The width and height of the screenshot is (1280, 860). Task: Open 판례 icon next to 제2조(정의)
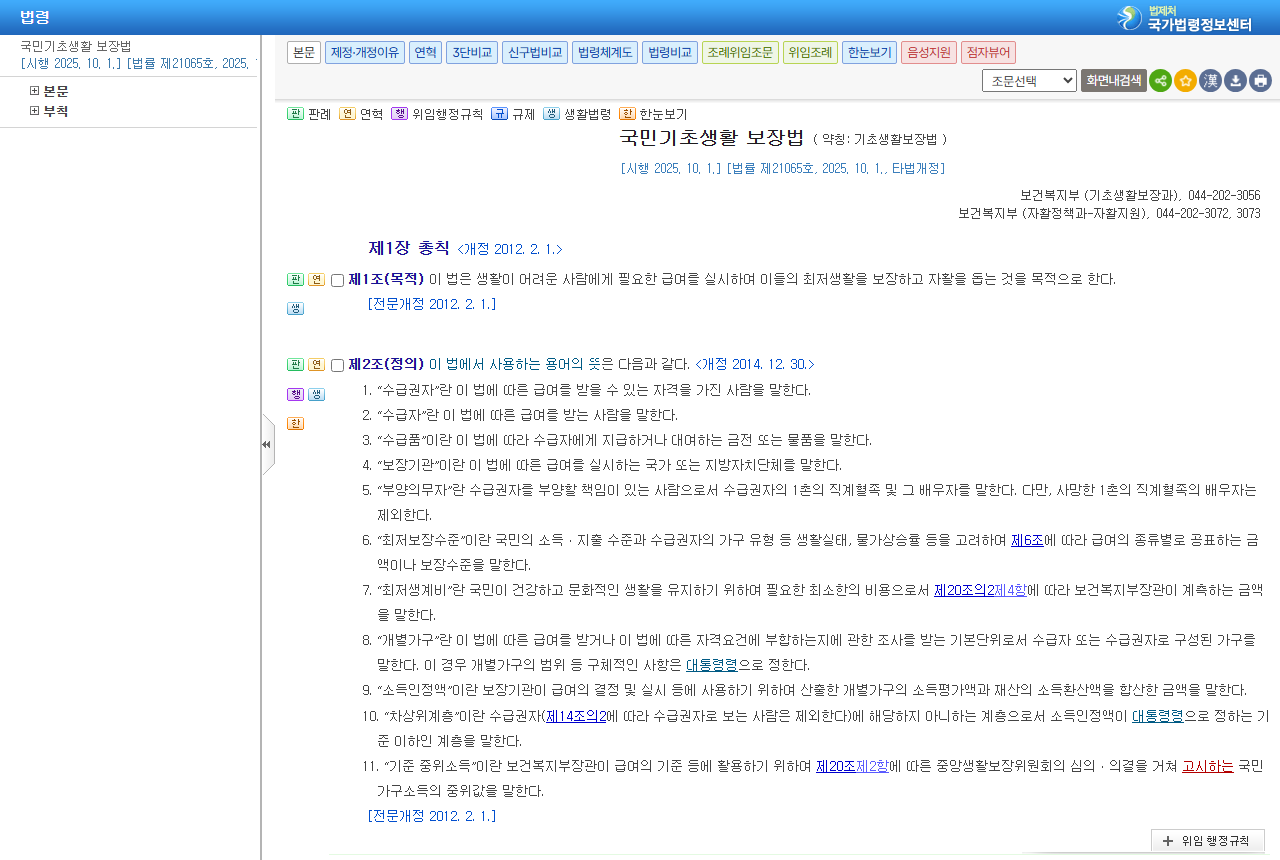click(x=295, y=365)
